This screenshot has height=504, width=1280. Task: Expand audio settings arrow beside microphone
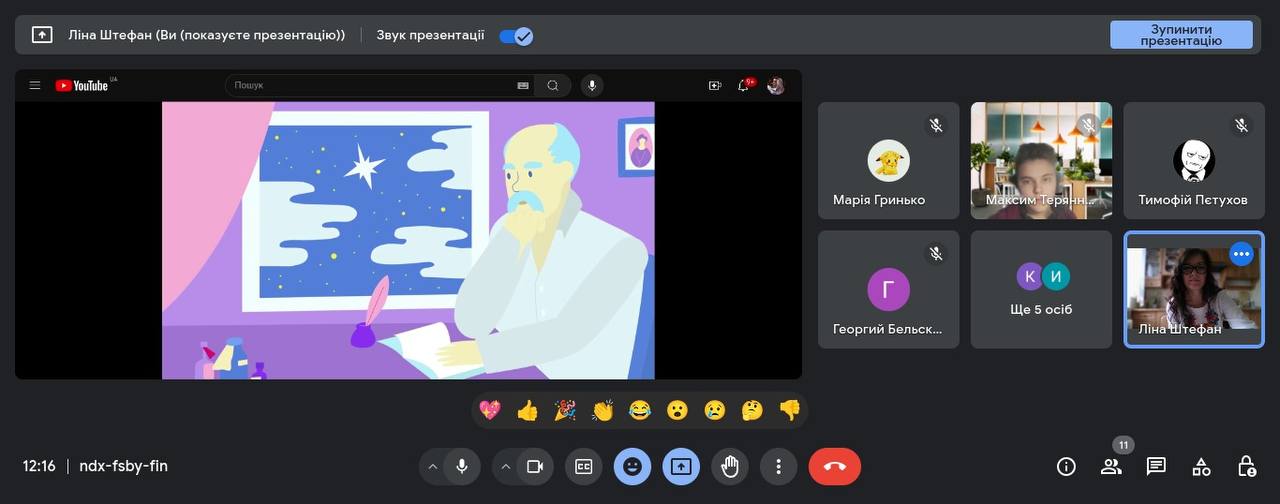click(x=432, y=466)
